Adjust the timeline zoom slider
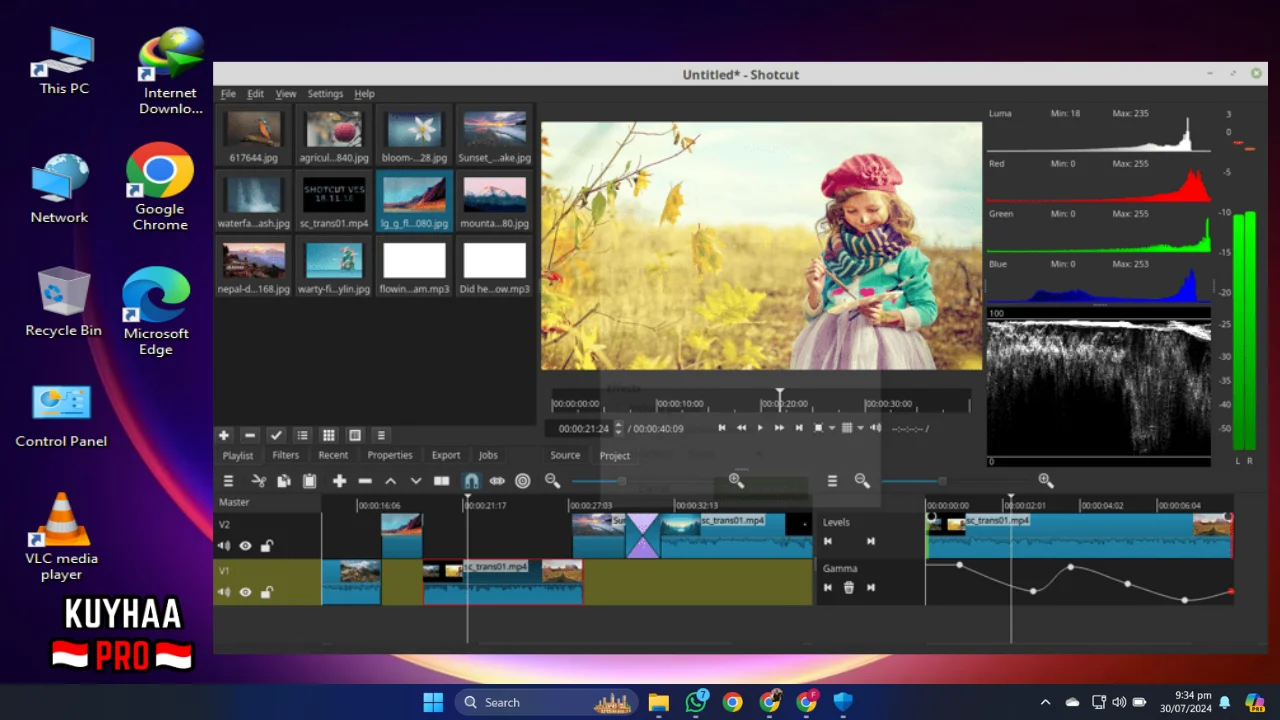The image size is (1280, 720). (621, 481)
